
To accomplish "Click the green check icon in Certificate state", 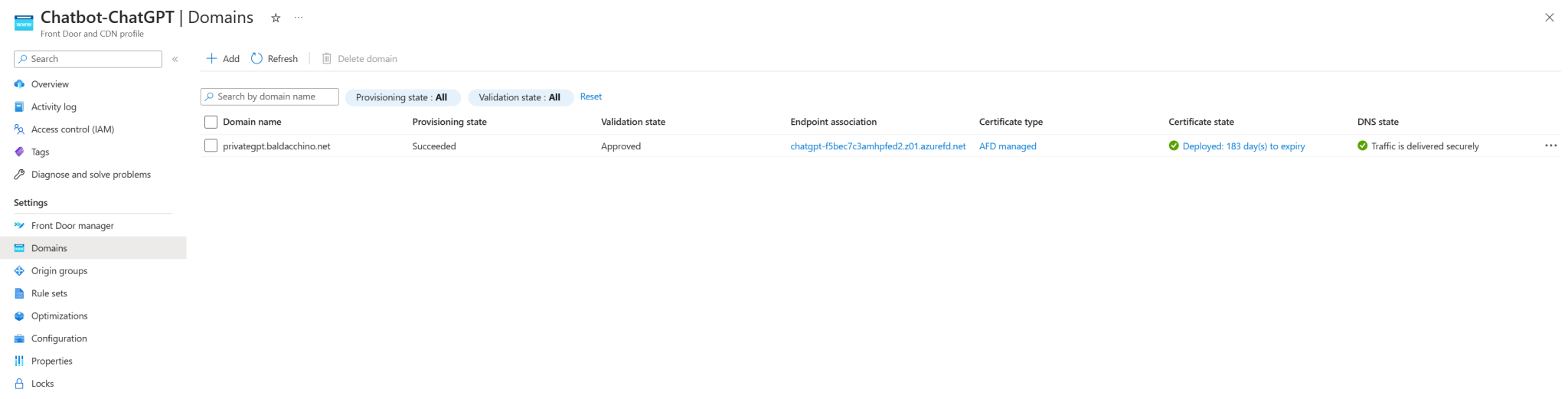I will coord(1174,146).
